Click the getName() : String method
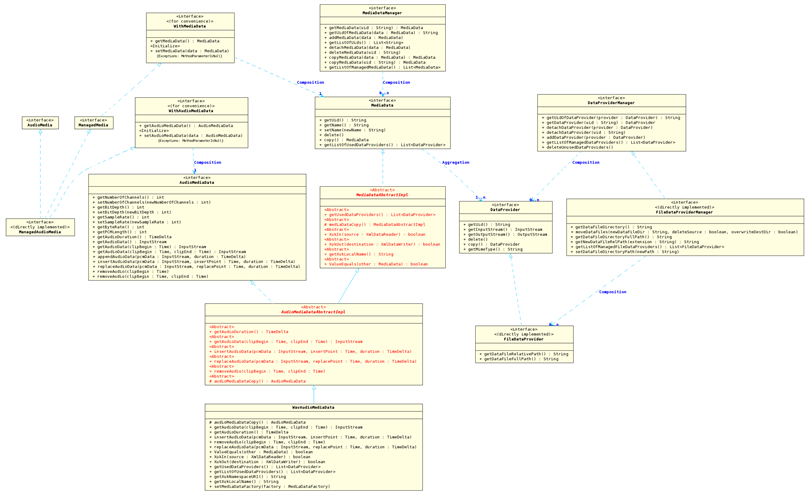Screen dimensions: 809x494 point(344,125)
